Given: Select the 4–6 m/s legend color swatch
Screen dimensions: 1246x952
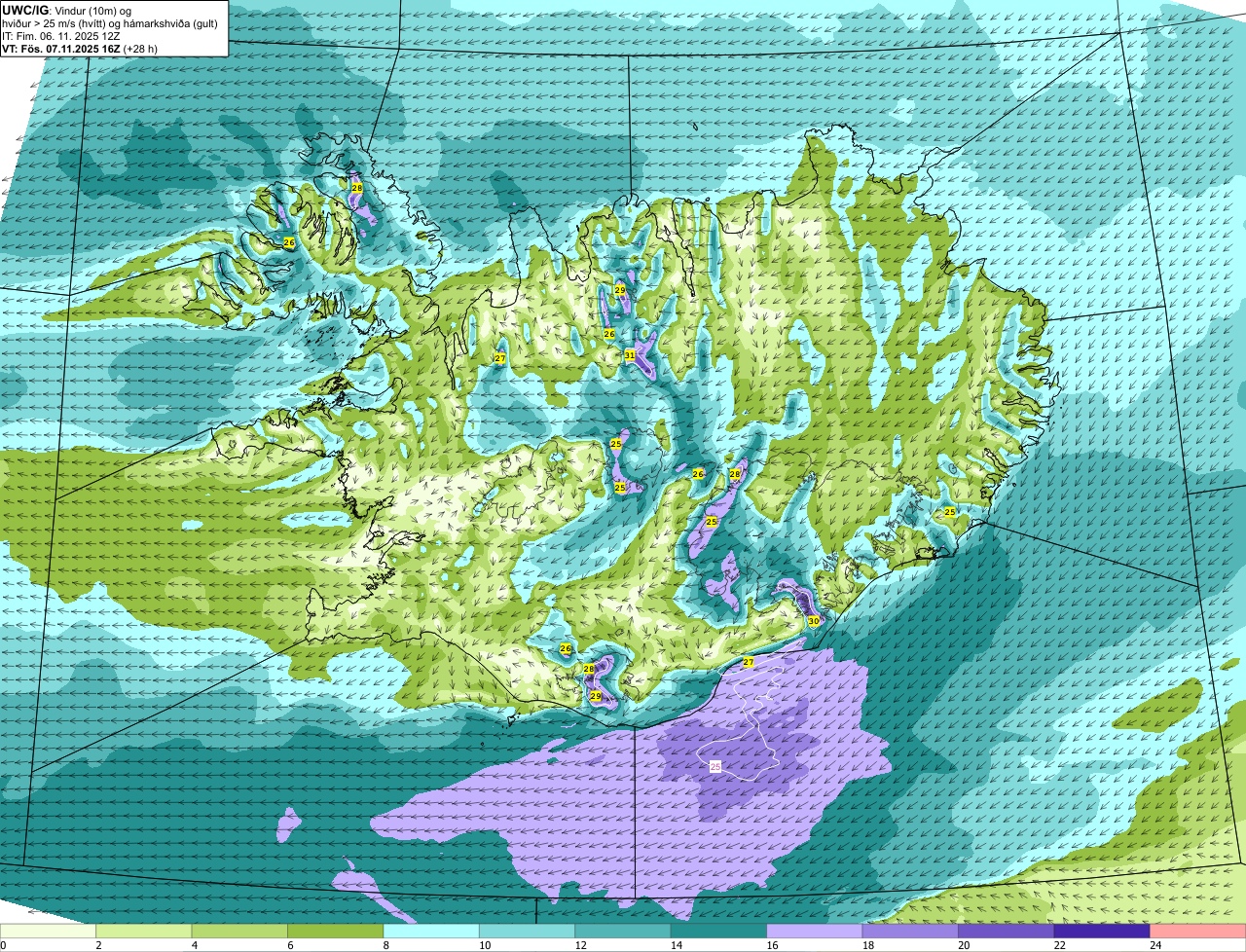Looking at the screenshot, I should [x=239, y=931].
